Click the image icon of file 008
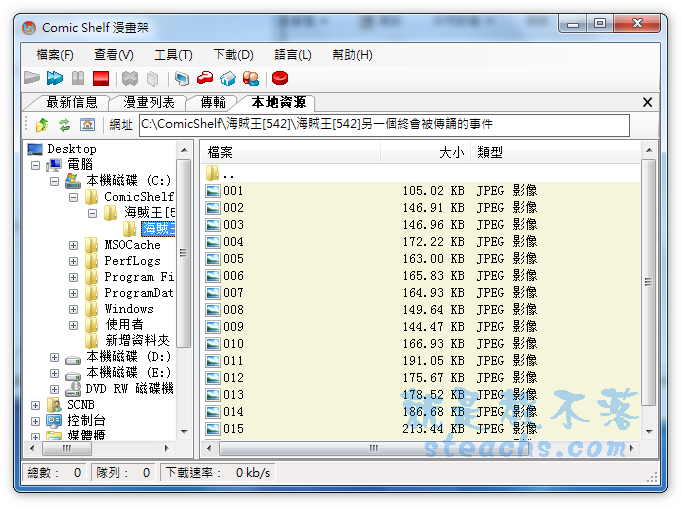682x507 pixels. (x=213, y=310)
